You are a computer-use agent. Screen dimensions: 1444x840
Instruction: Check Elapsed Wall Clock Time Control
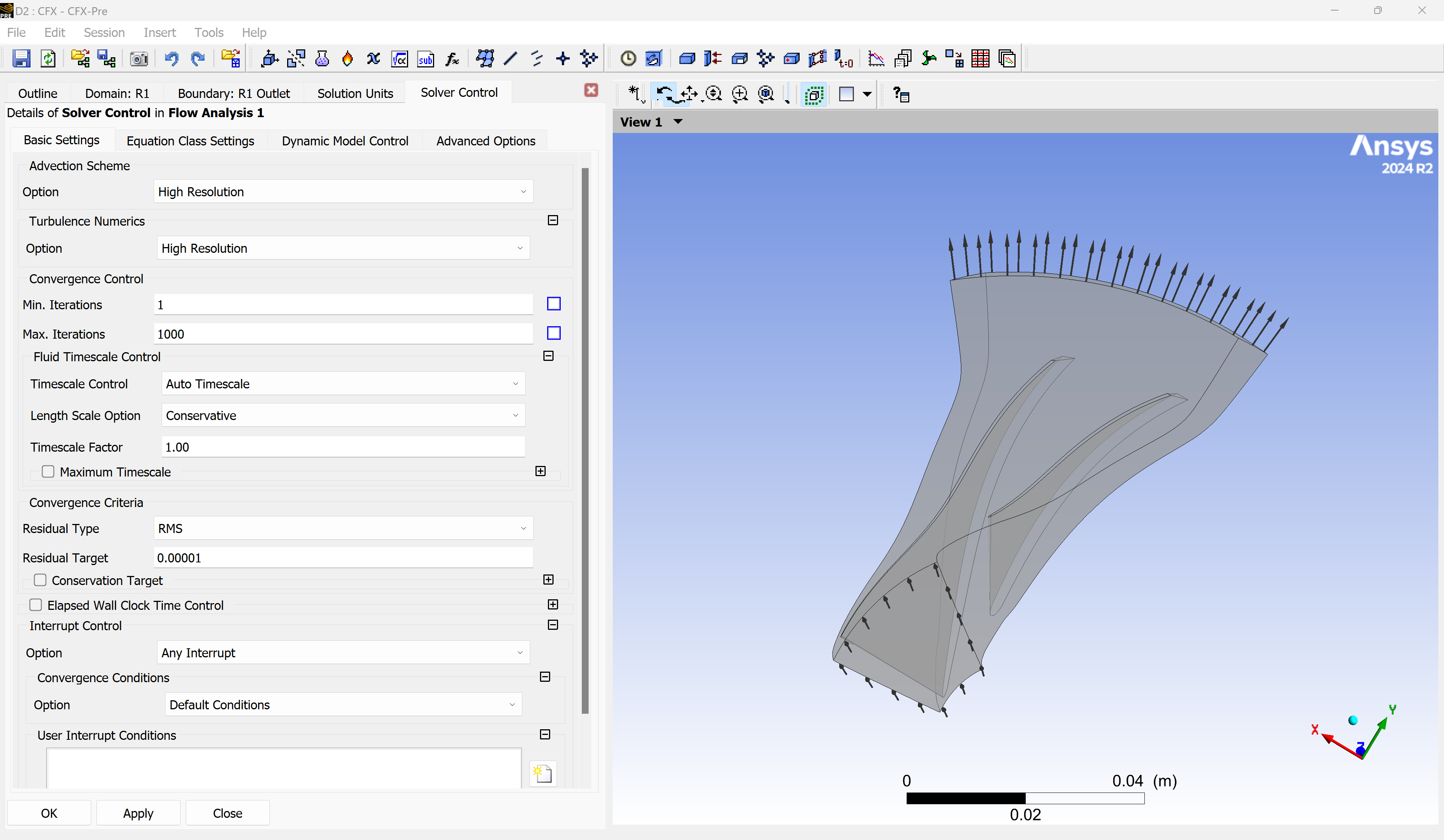pyautogui.click(x=35, y=605)
